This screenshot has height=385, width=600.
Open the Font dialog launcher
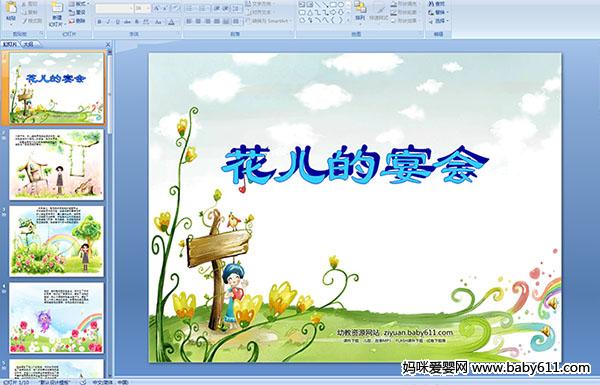(x=178, y=33)
